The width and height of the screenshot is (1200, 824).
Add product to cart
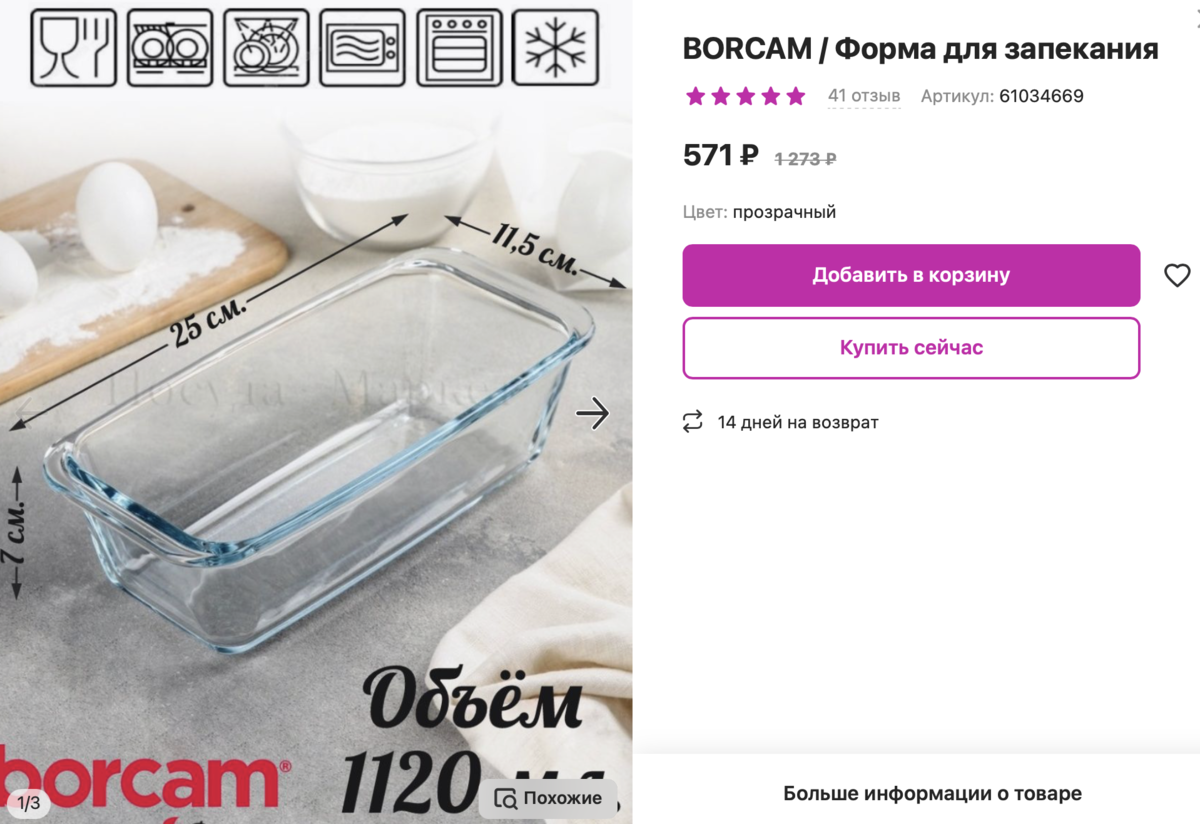point(911,275)
